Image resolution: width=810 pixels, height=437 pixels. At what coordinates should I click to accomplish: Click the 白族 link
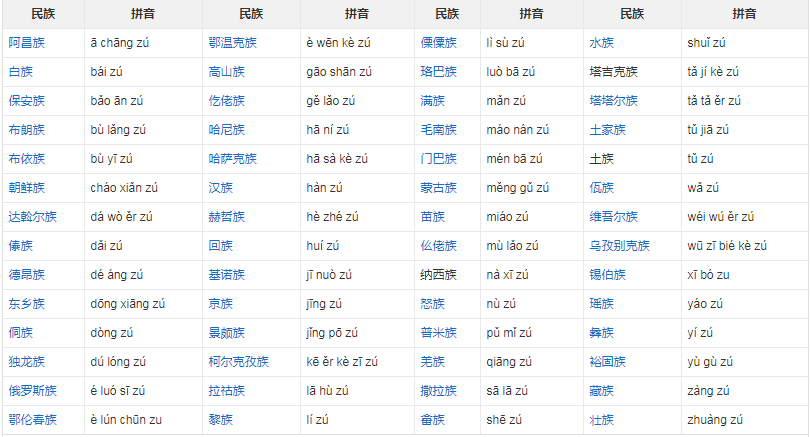pos(21,72)
